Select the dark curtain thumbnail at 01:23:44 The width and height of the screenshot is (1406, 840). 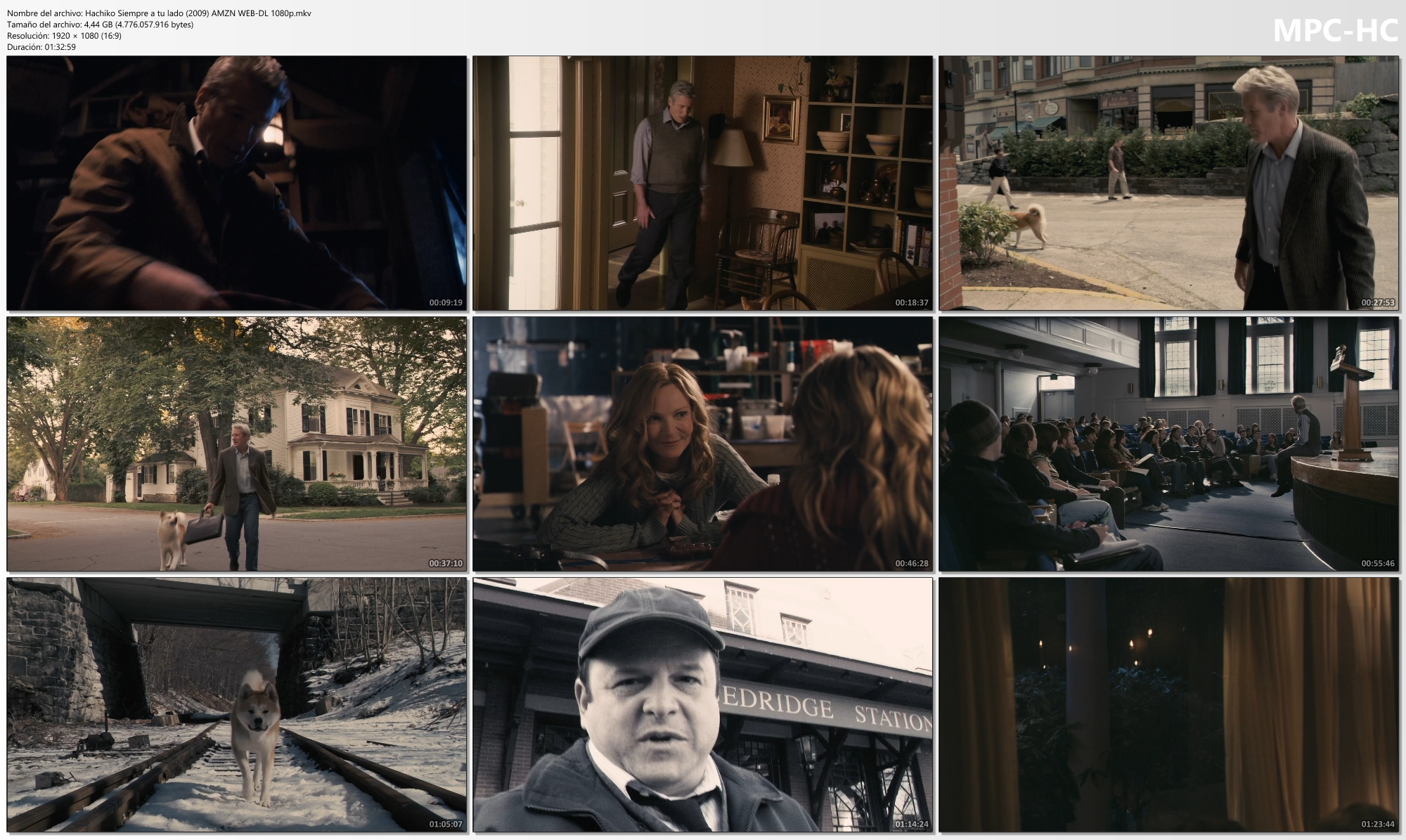point(1168,704)
